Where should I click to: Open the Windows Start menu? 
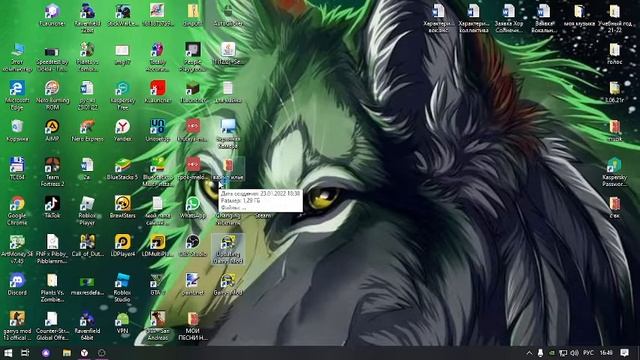(7, 353)
